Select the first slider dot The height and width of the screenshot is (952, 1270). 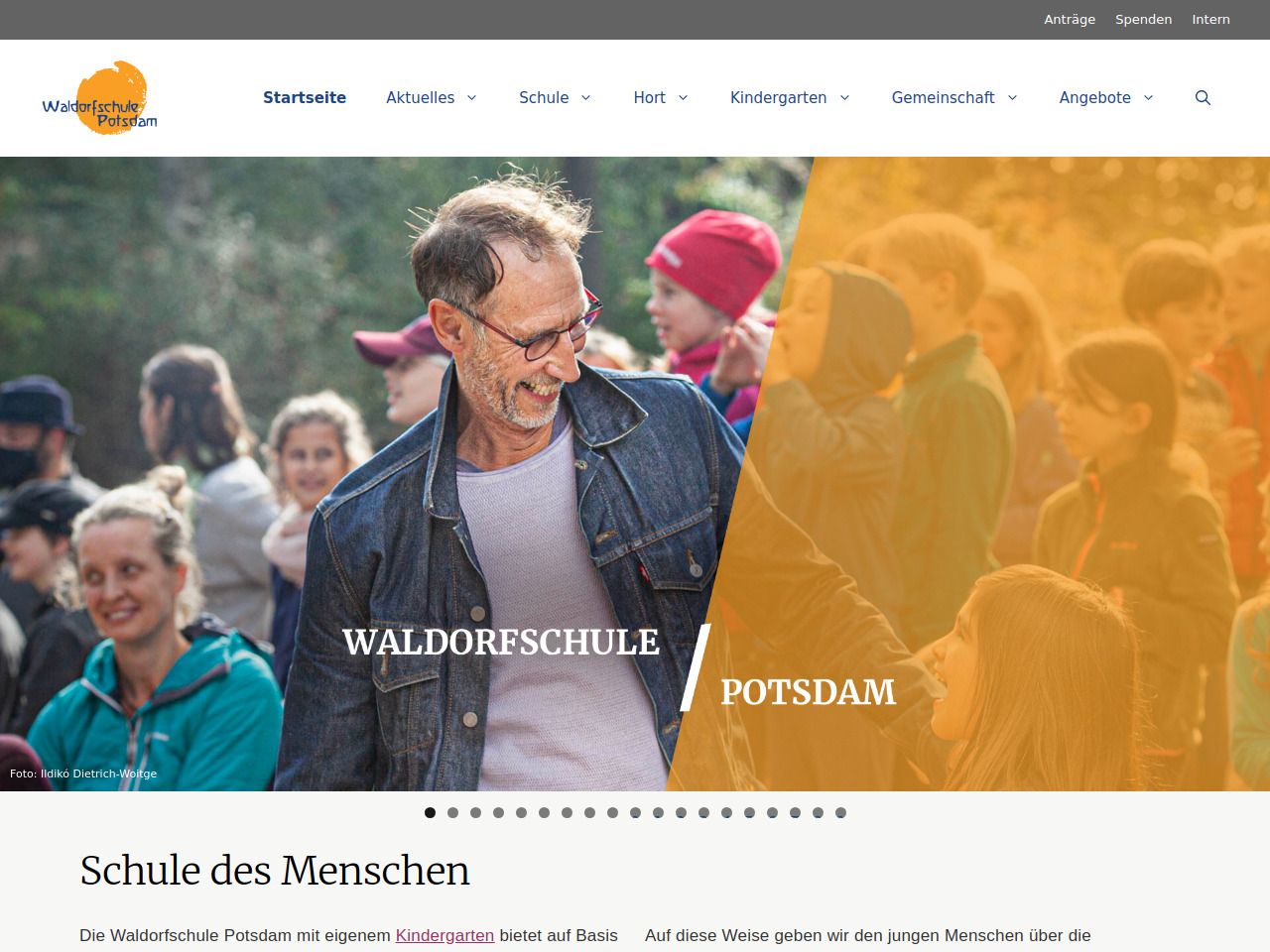coord(430,812)
